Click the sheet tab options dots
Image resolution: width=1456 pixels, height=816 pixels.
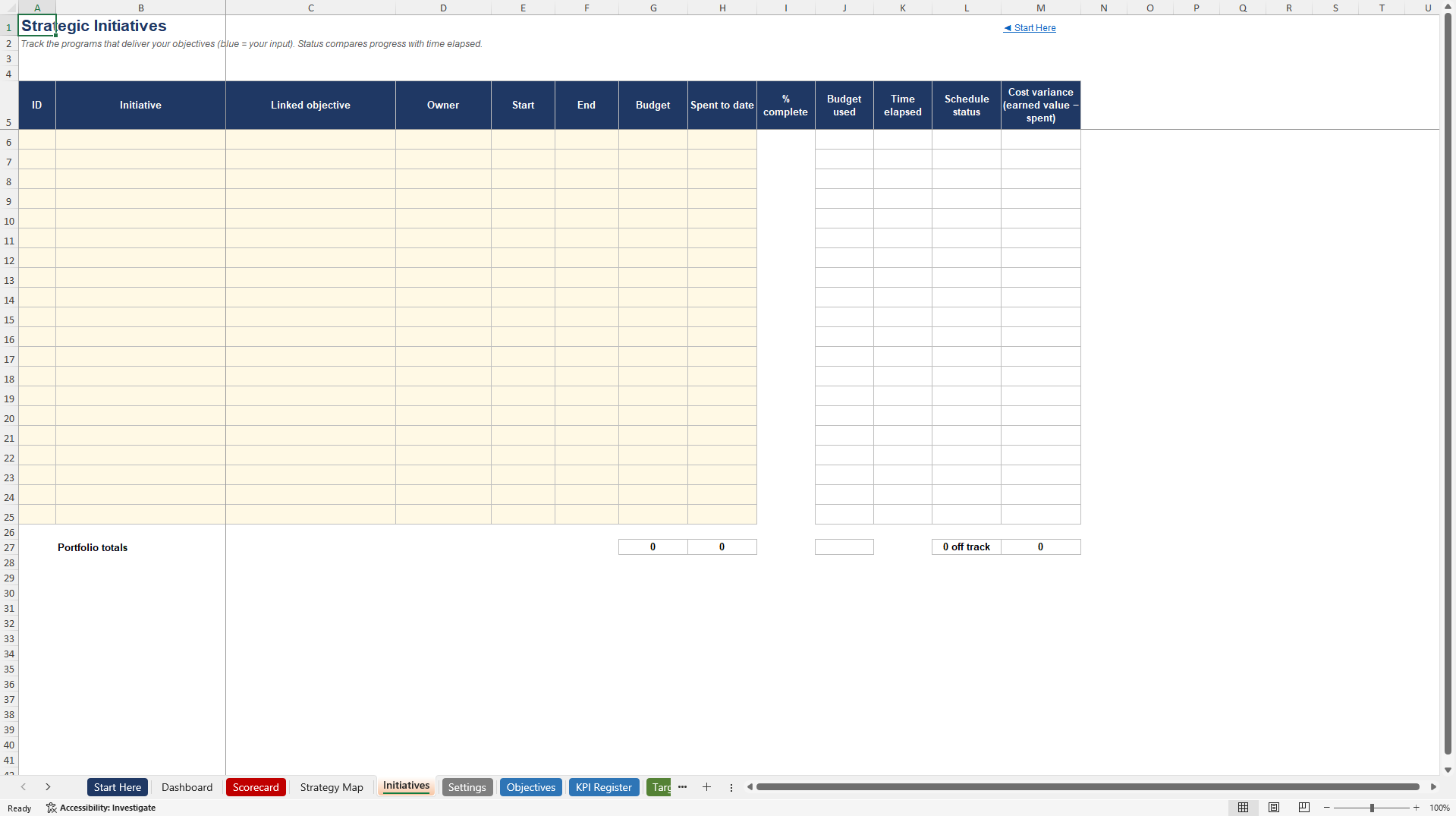[x=731, y=788]
